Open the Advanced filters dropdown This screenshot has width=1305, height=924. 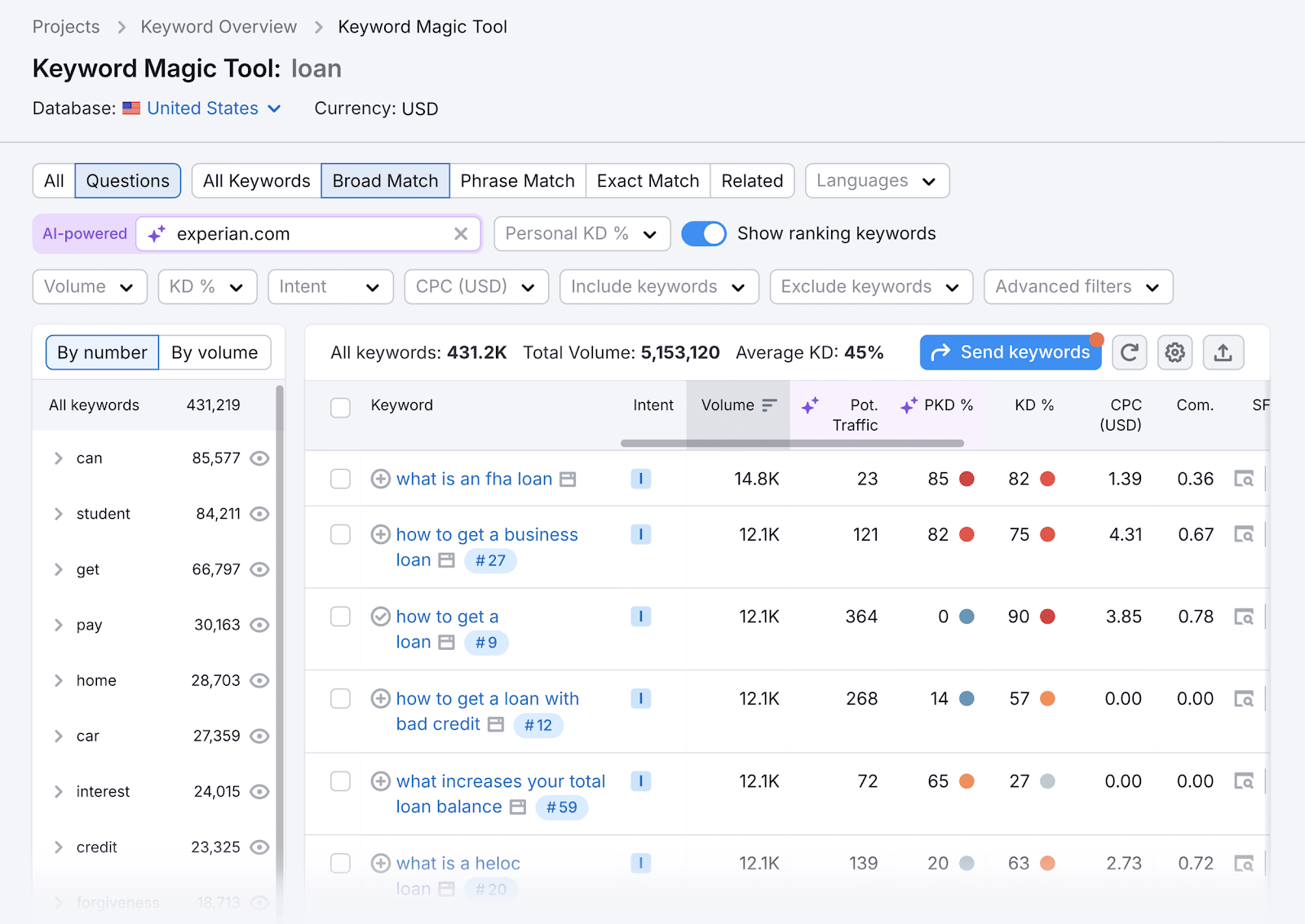(1077, 286)
